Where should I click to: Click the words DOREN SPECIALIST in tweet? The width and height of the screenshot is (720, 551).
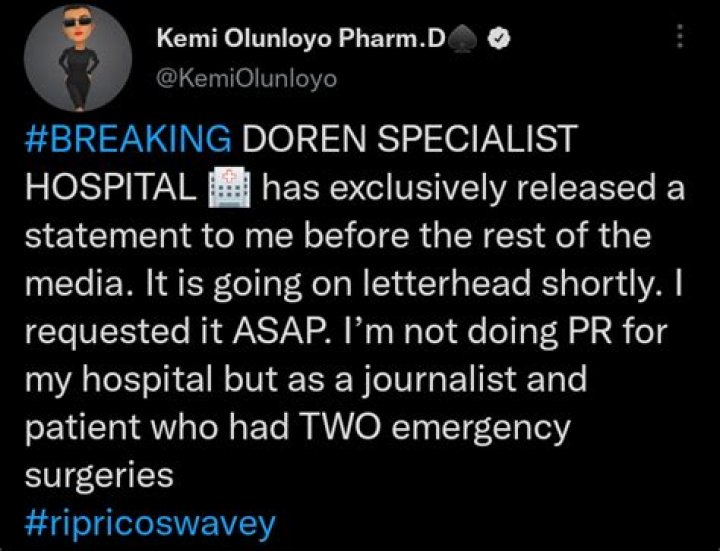pyautogui.click(x=409, y=139)
